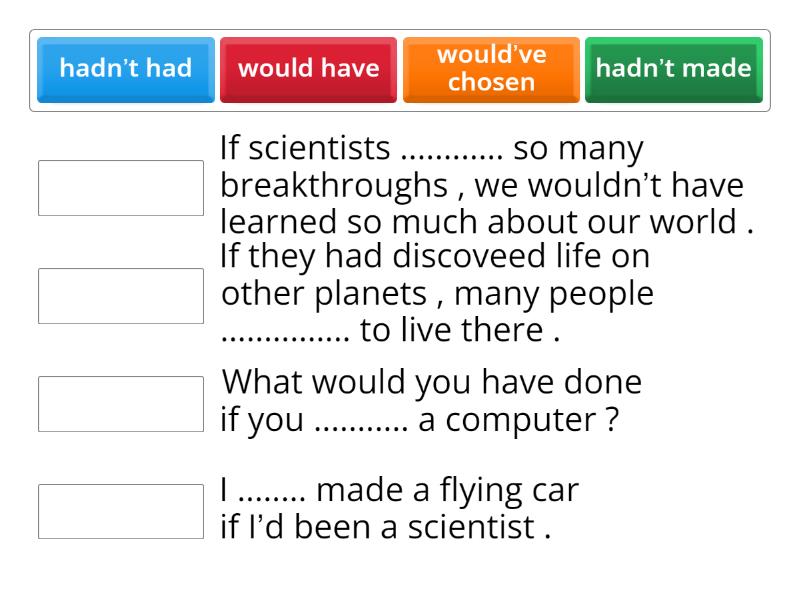Screen dimensions: 800x600
Task: Click answer box beside the breakthroughs sentence
Action: pyautogui.click(x=121, y=188)
